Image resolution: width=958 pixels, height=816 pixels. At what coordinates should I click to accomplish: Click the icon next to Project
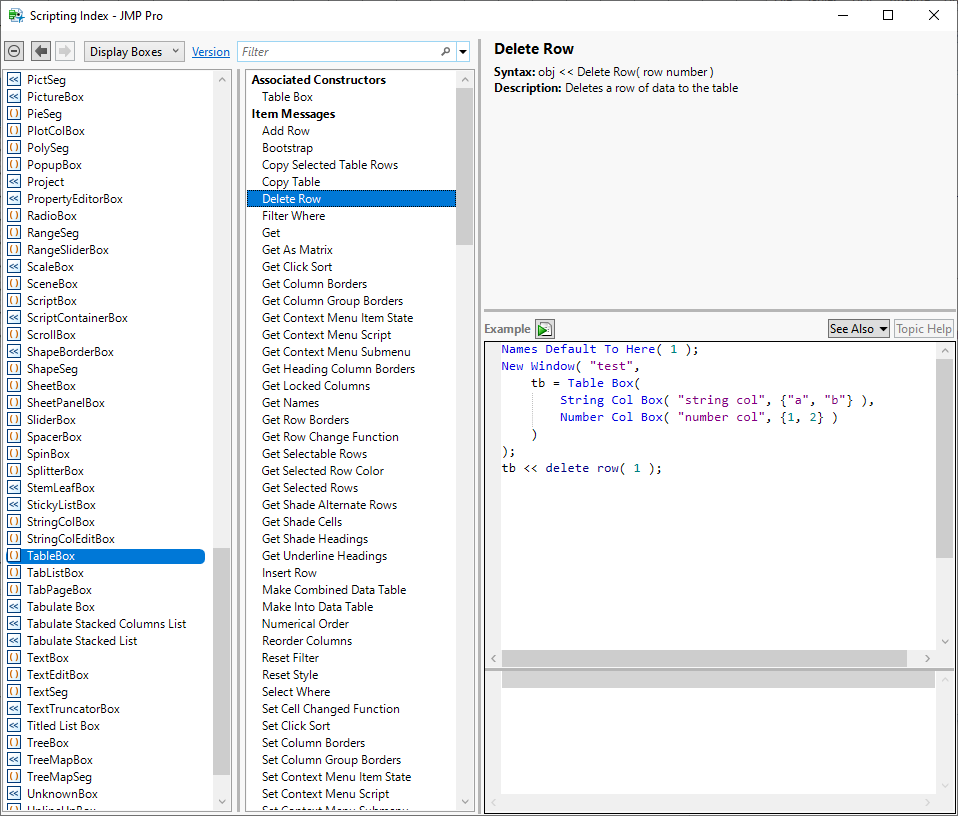click(14, 182)
